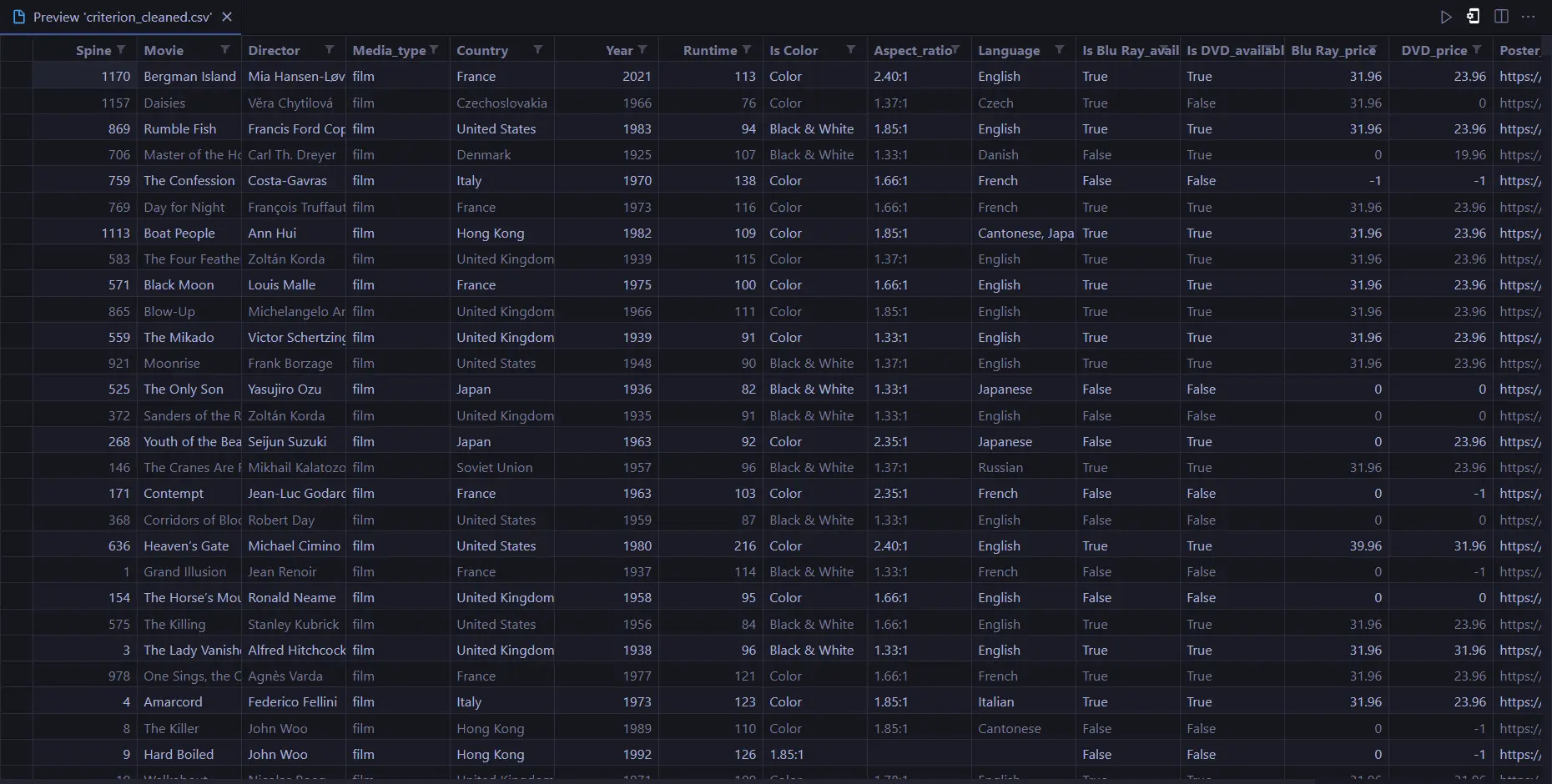Click the 'Black Moon' movie cell
Screen dimensions: 1552x784
tap(189, 284)
